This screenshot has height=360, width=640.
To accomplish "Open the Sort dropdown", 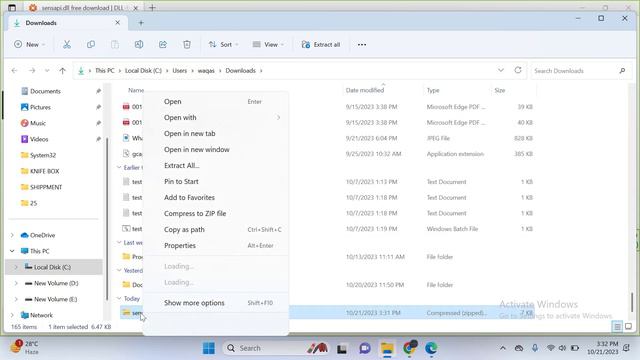I will click(223, 44).
